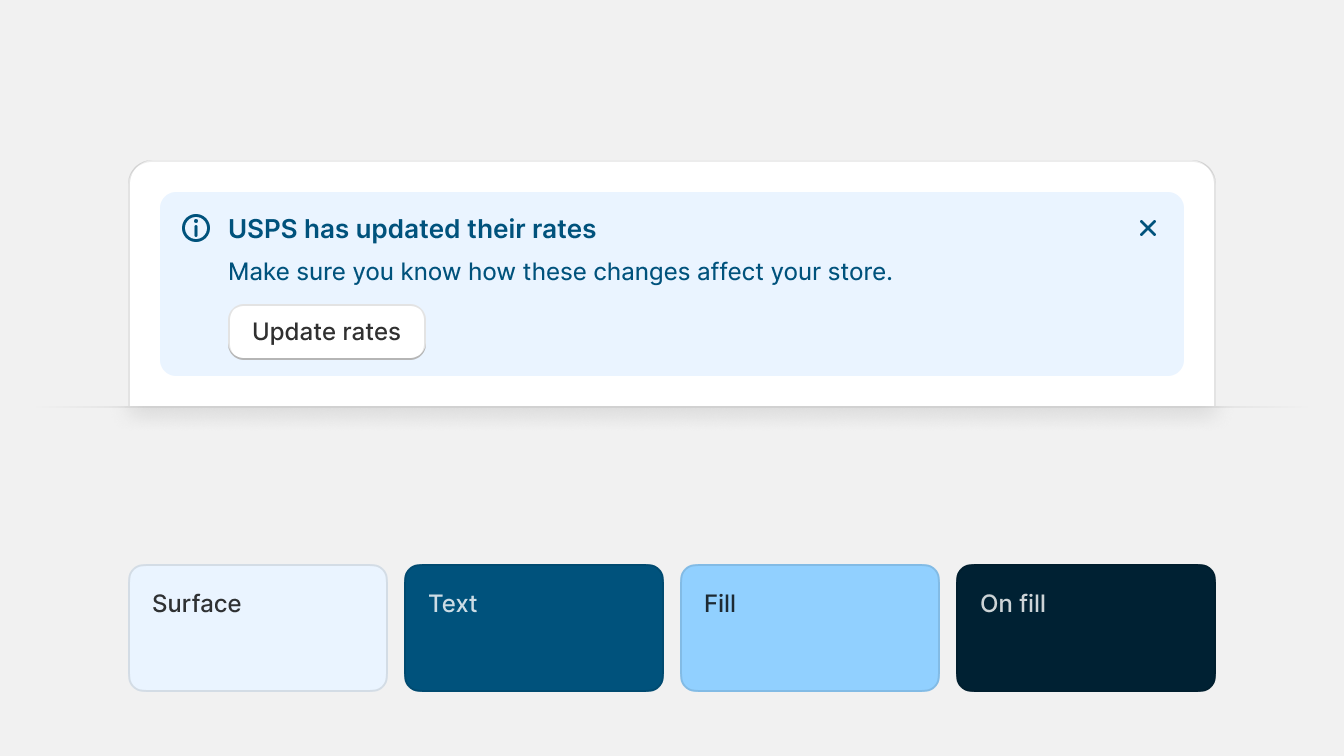Screen dimensions: 1344x756
Task: Select the heading USPS has updated their rates
Action: 412,229
